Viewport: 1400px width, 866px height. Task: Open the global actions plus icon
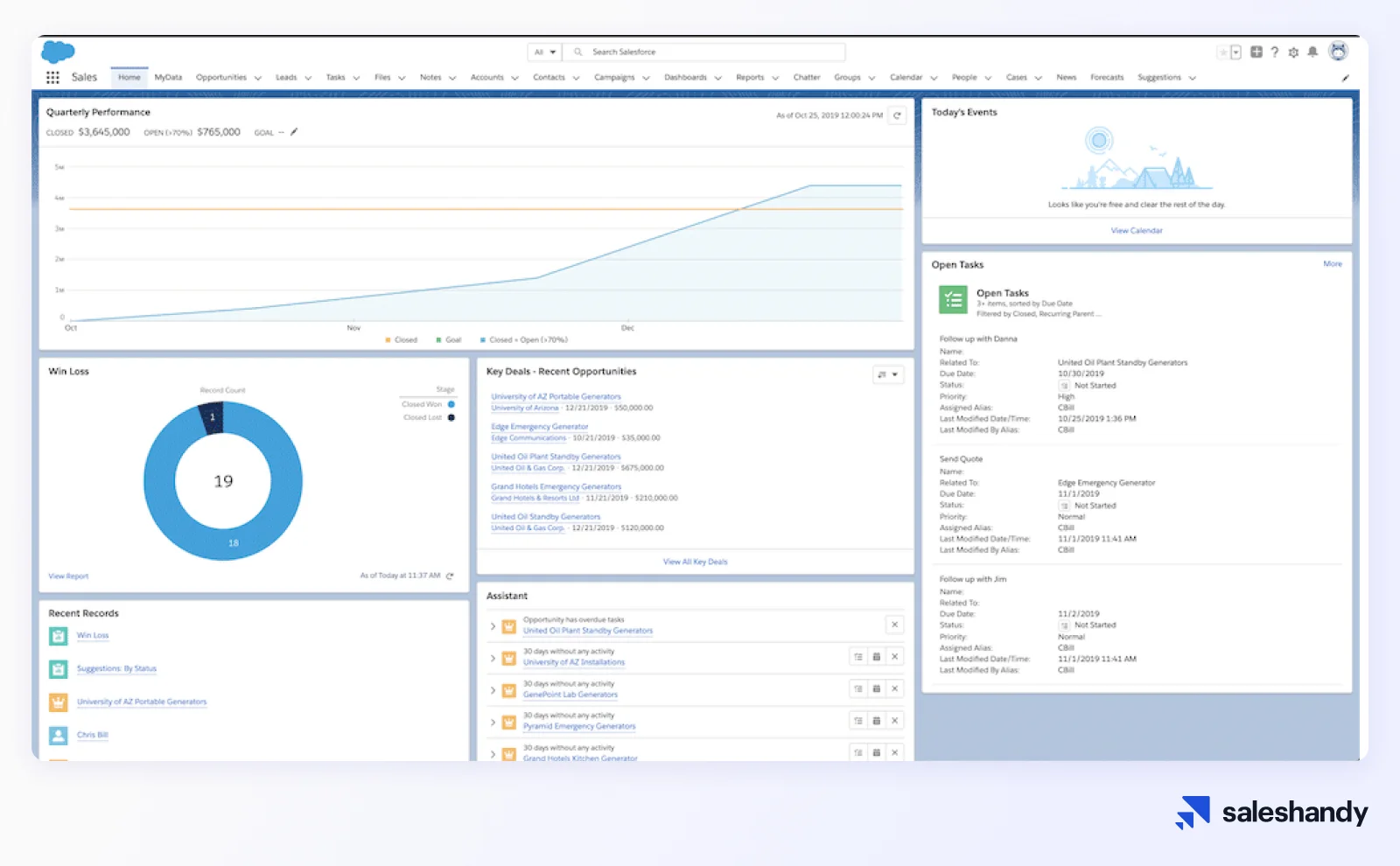click(1256, 52)
